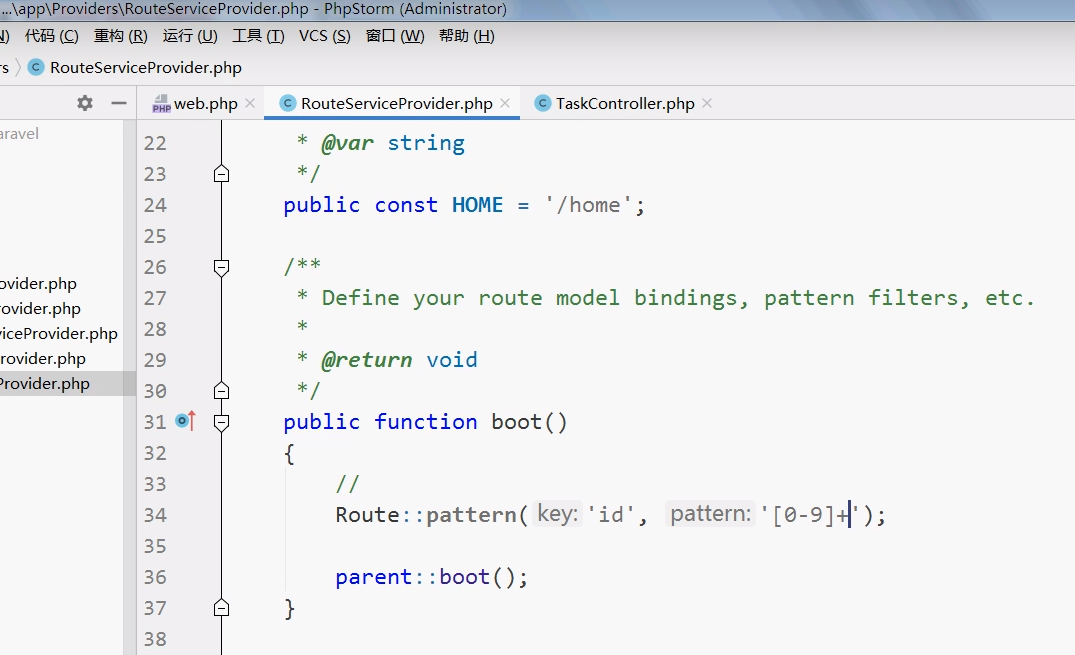Select the highlighted Provider.php file in project tree

[45, 384]
